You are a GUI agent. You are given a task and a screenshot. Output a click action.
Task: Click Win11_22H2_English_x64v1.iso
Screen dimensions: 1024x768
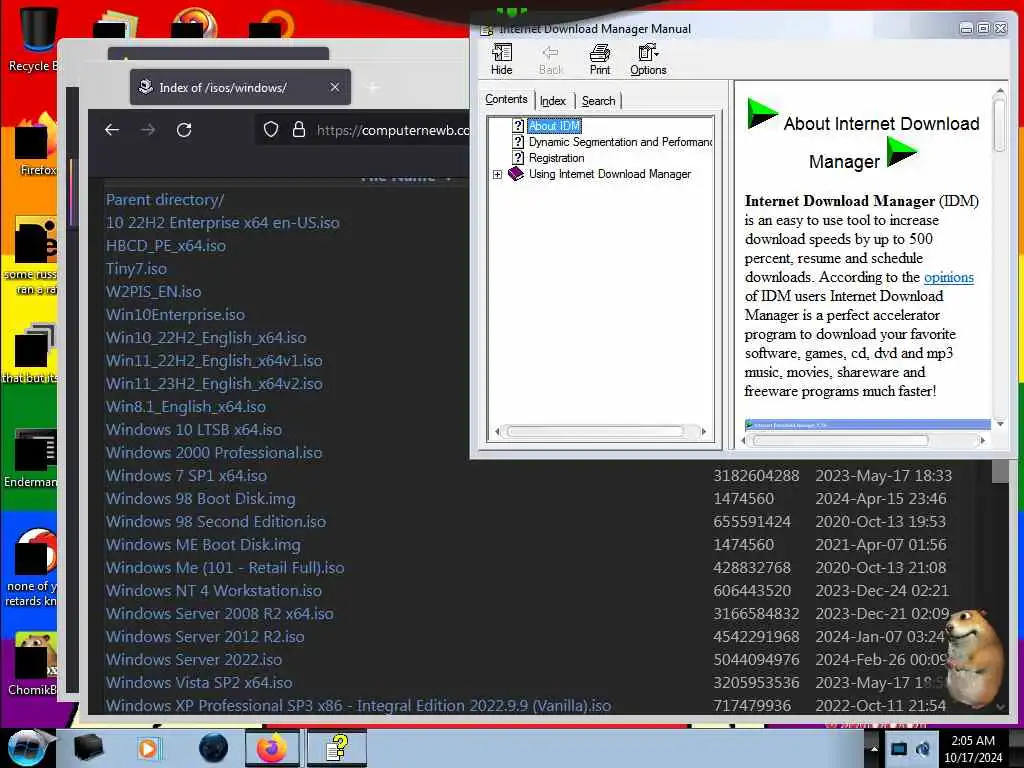click(214, 360)
